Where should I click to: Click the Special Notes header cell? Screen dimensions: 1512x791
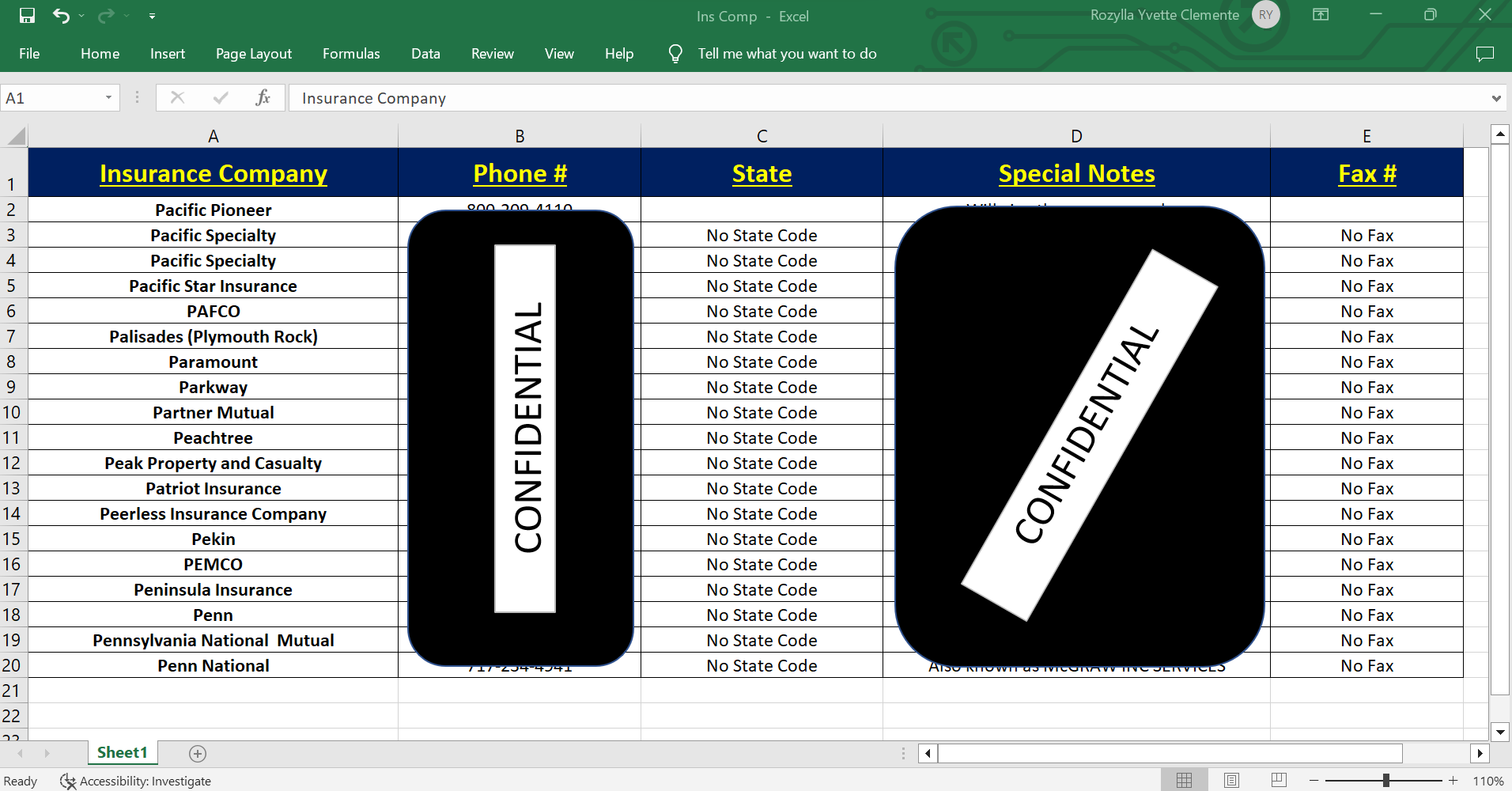(1076, 172)
